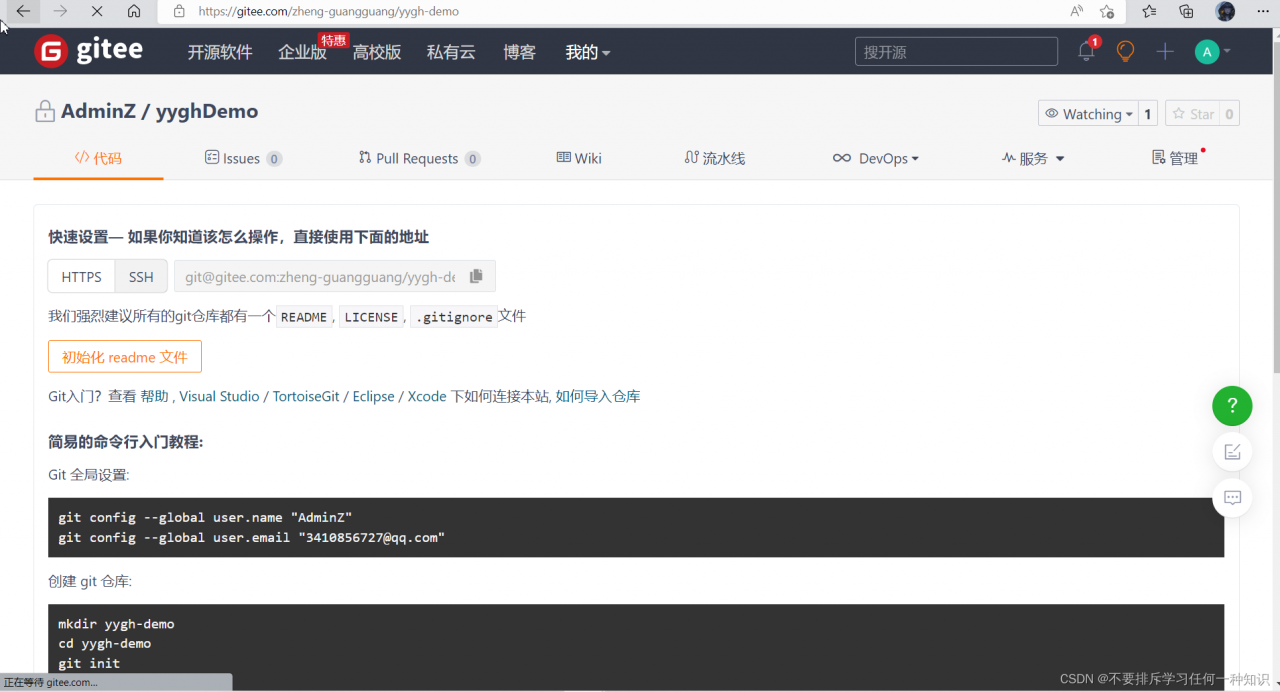
Task: Copy the repository address with copy icon
Action: [476, 276]
